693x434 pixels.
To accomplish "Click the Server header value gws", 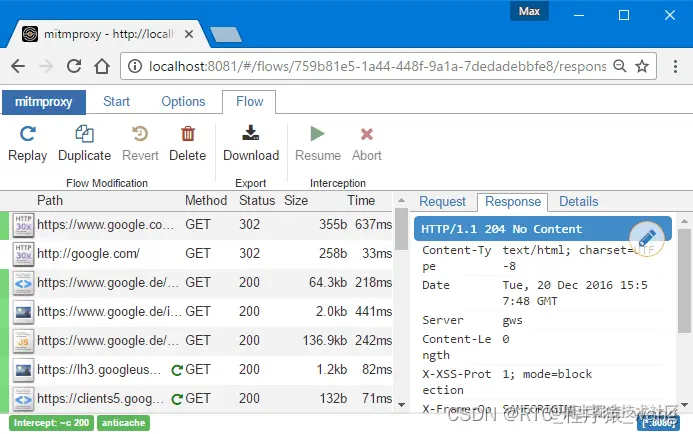I will pos(512,320).
